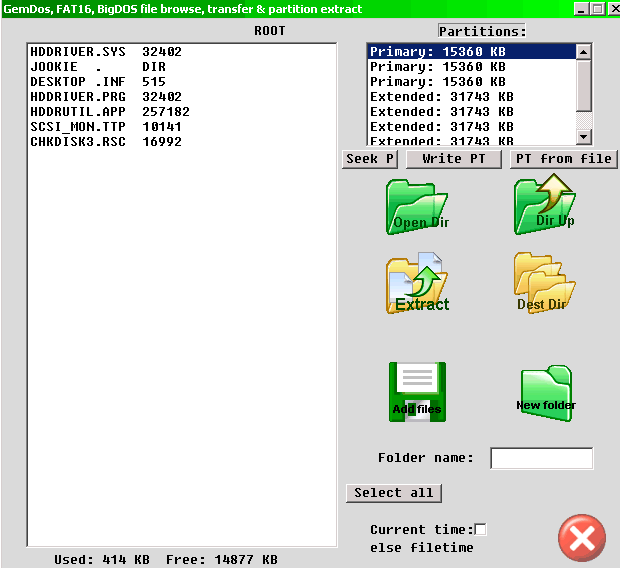Viewport: 620px width, 568px height.
Task: Go up one level with Dir Up
Action: click(x=545, y=205)
